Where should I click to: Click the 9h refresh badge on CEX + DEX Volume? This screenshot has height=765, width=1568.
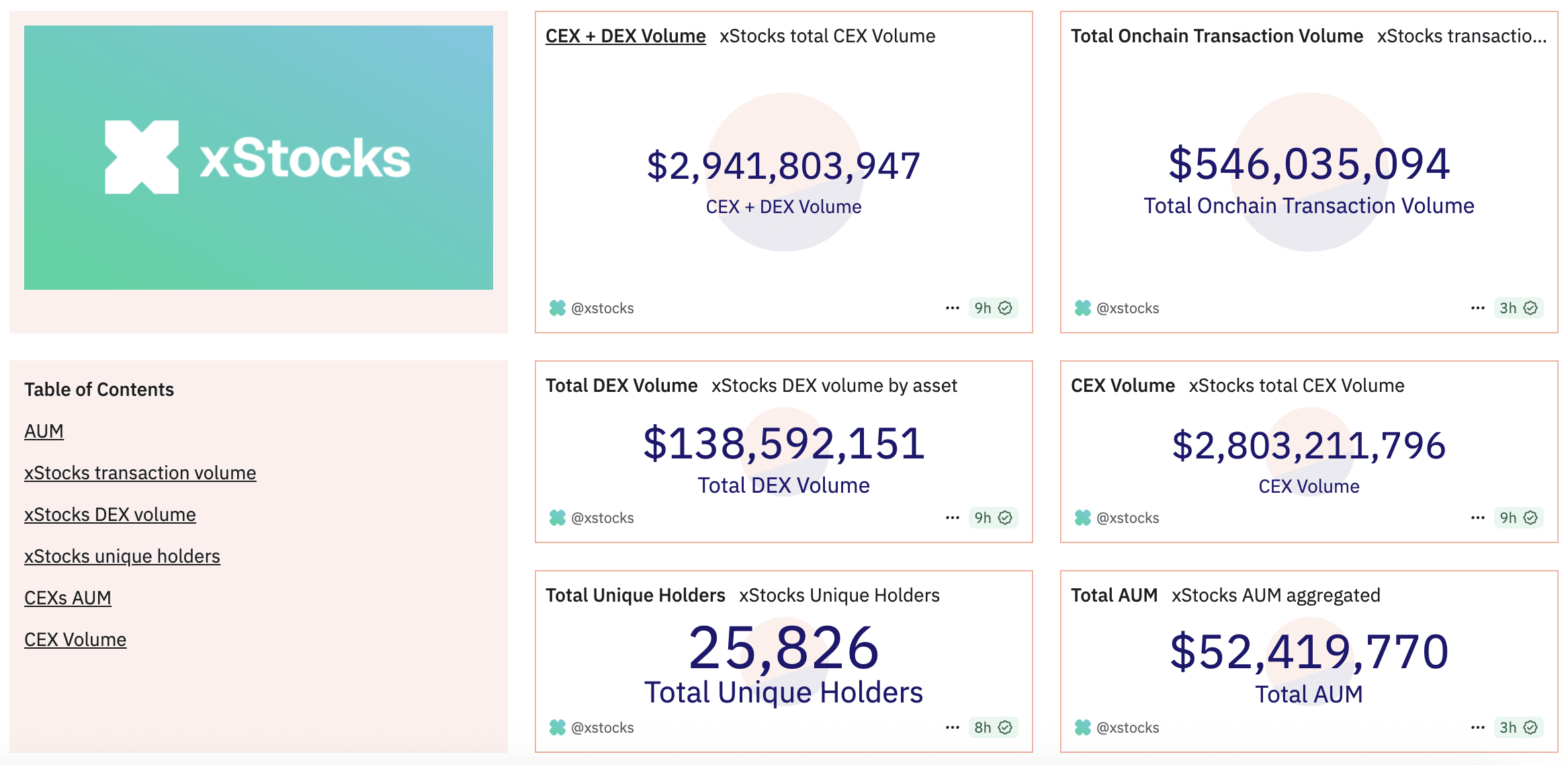[993, 308]
